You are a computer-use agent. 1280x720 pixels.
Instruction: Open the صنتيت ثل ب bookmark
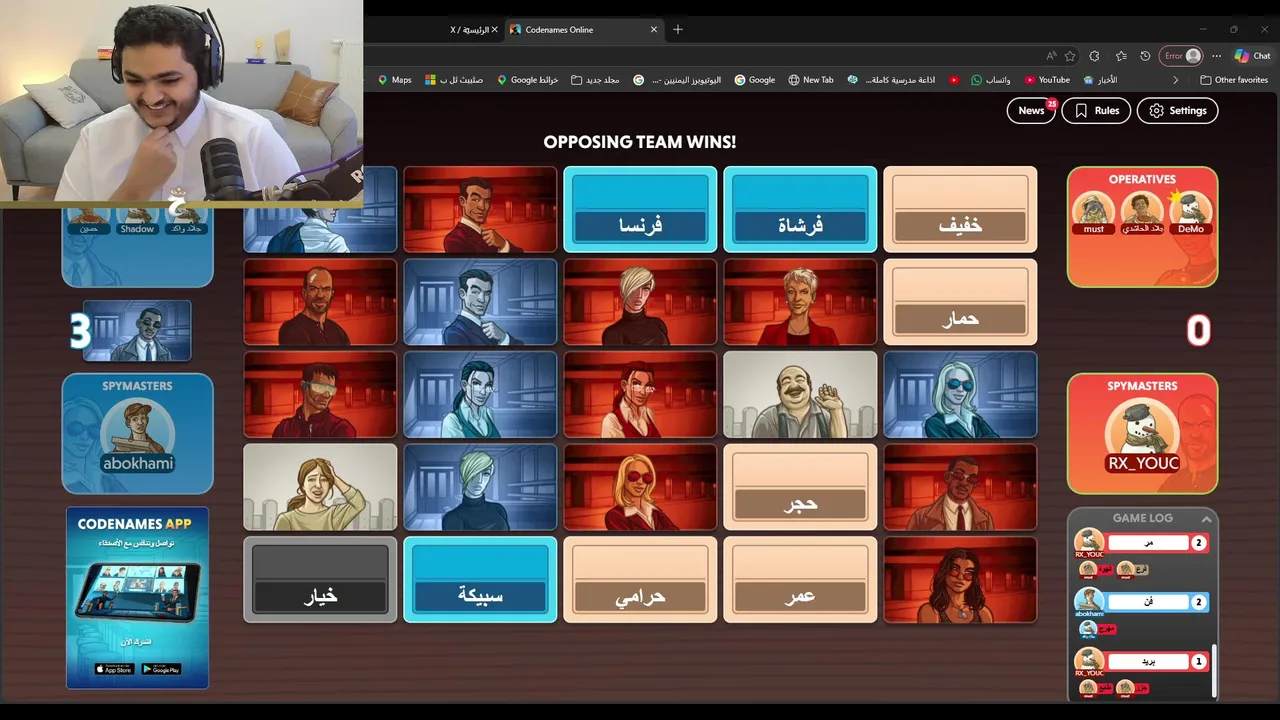(x=454, y=80)
